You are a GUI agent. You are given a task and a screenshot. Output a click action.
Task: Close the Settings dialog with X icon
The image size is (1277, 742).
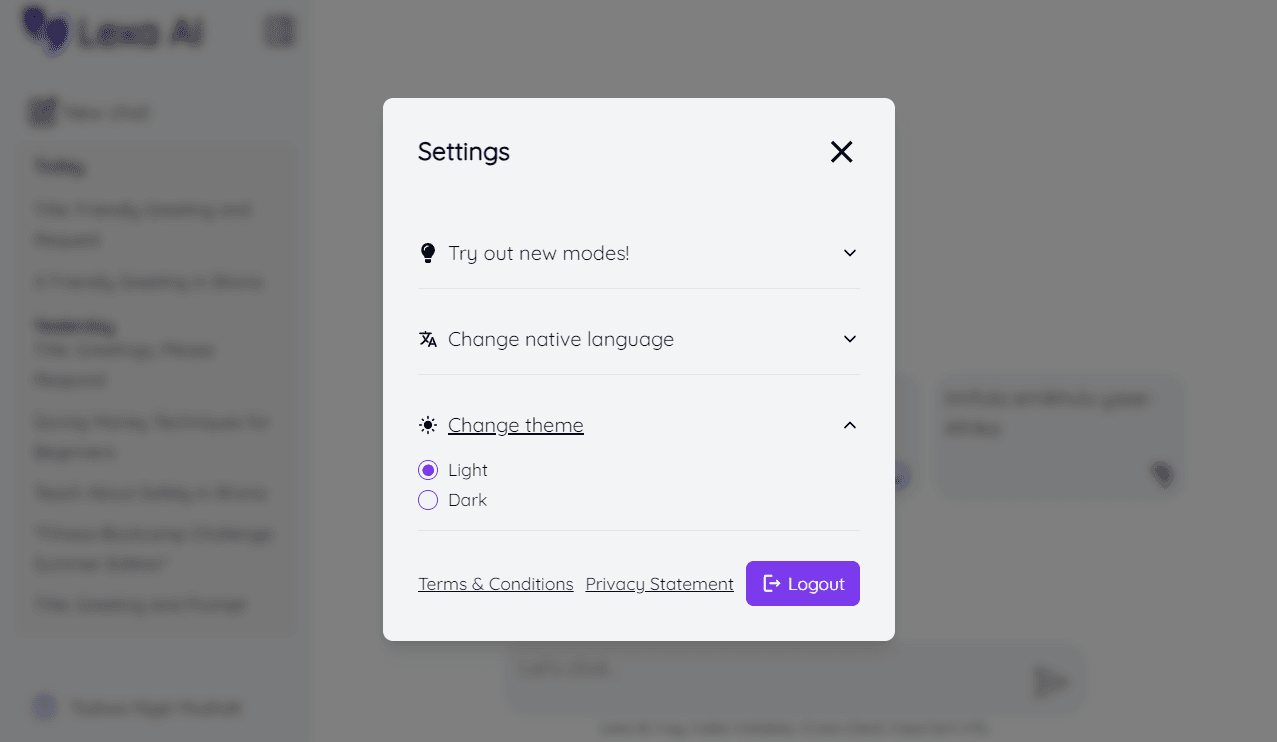click(841, 151)
